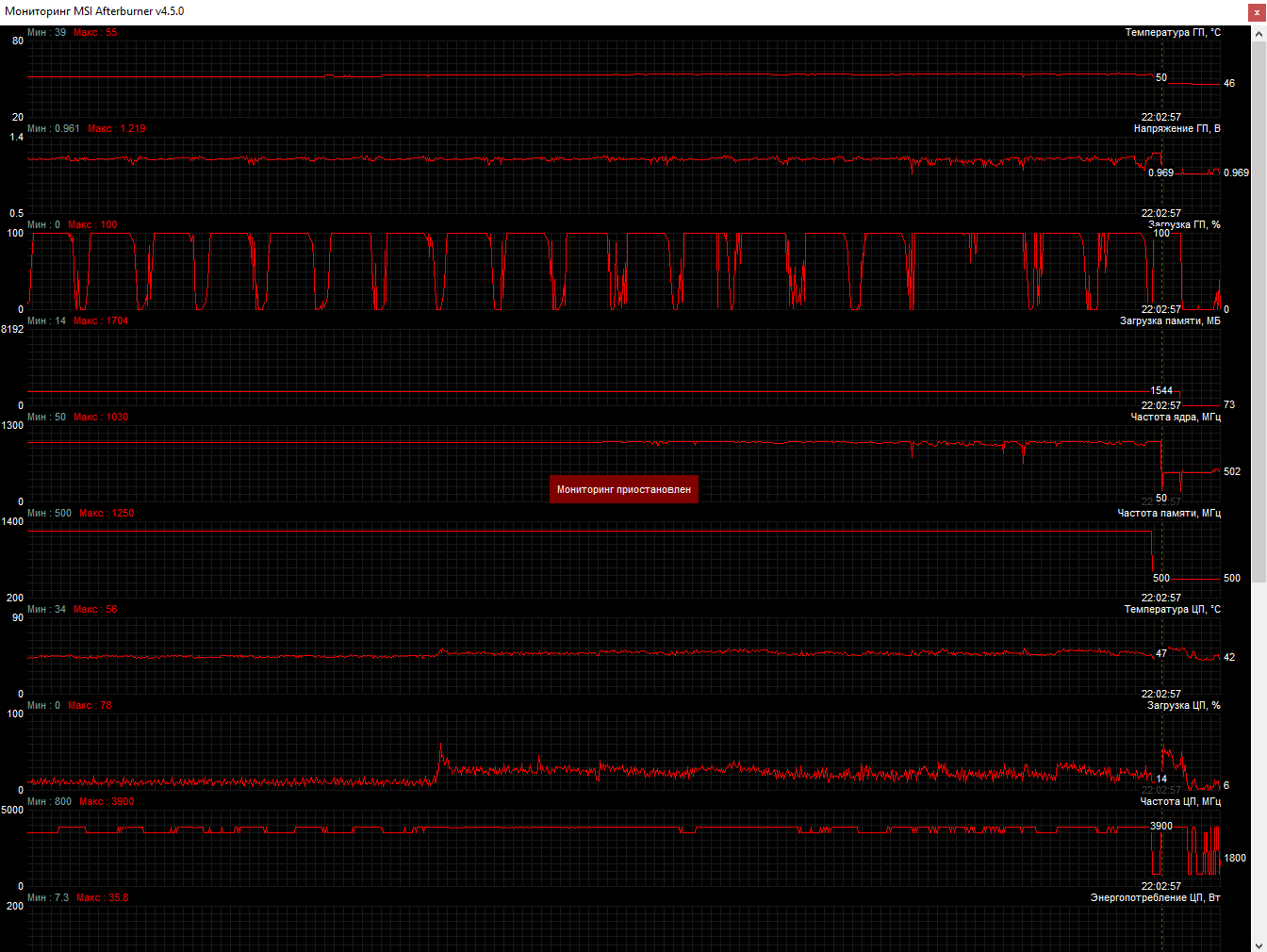
Task: Click the 'Мин : 14' memory usage label
Action: (47, 320)
